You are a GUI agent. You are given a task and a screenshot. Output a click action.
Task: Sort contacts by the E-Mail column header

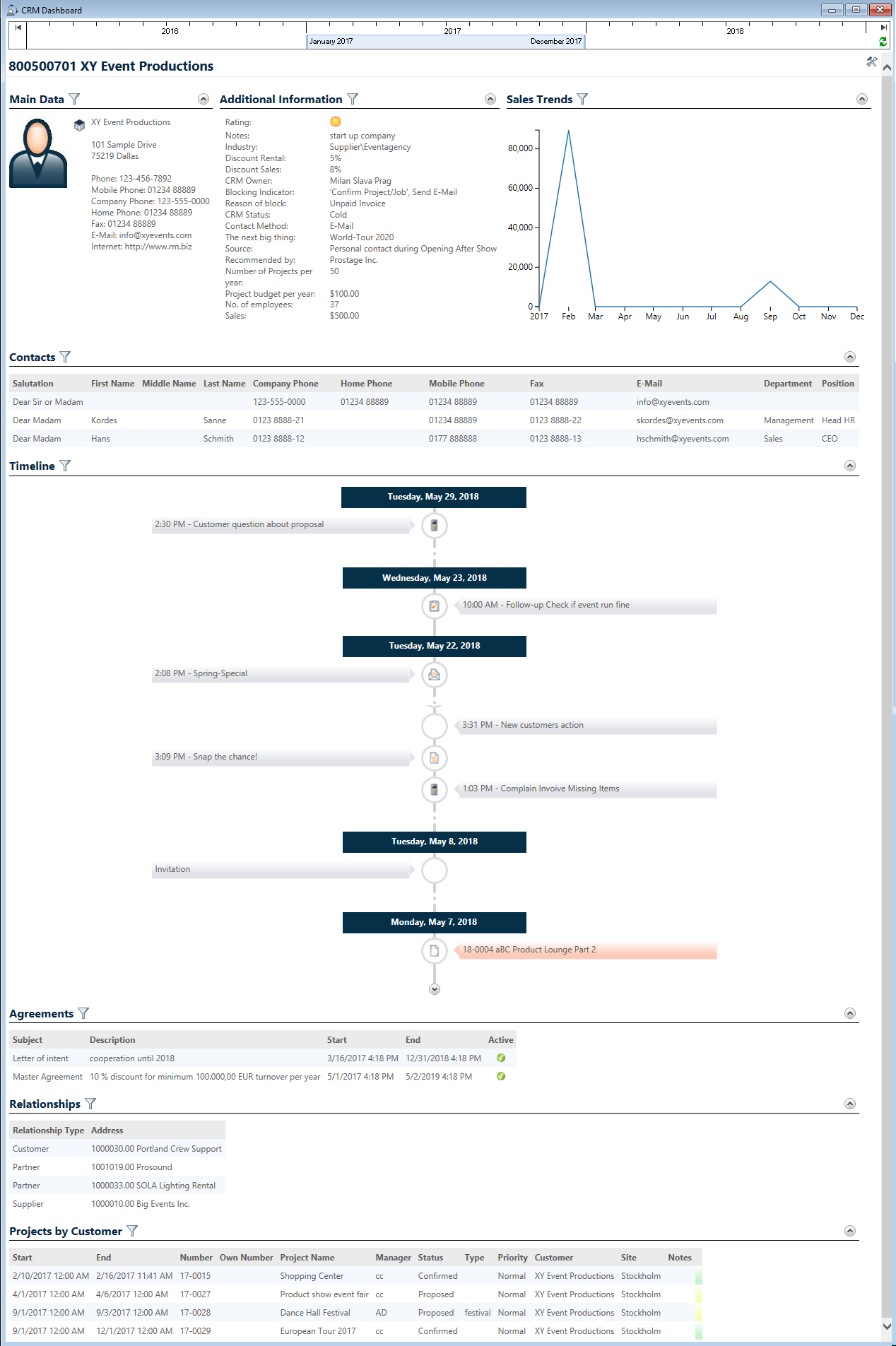(x=649, y=384)
